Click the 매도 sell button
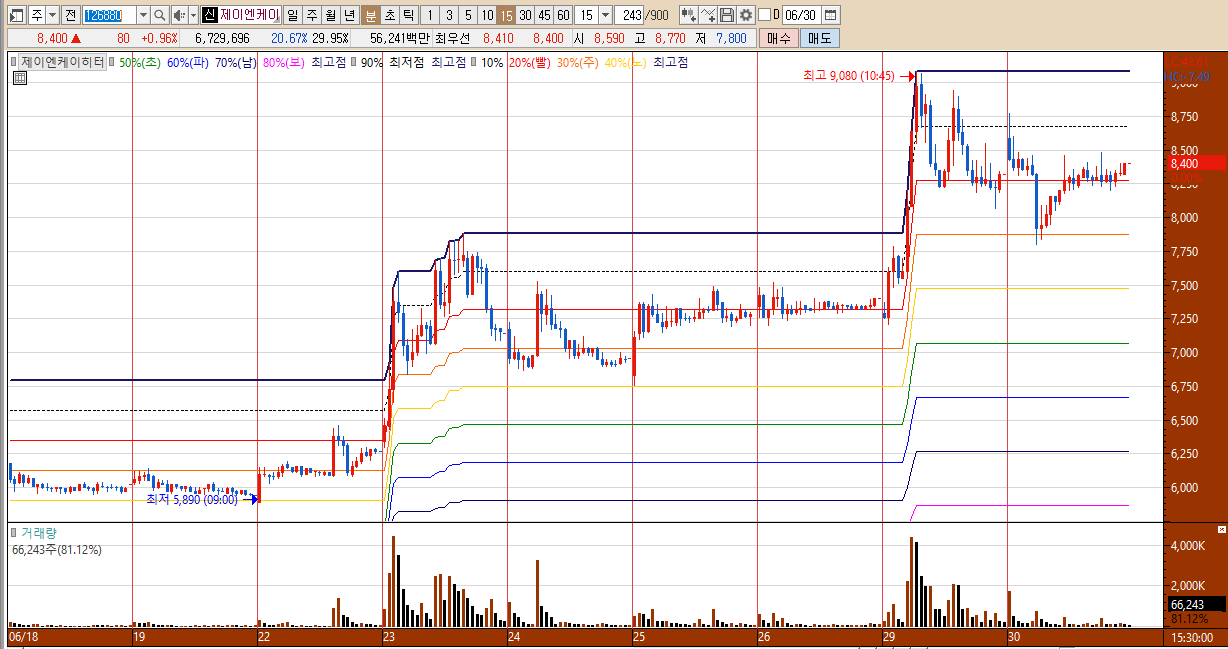 coord(819,38)
